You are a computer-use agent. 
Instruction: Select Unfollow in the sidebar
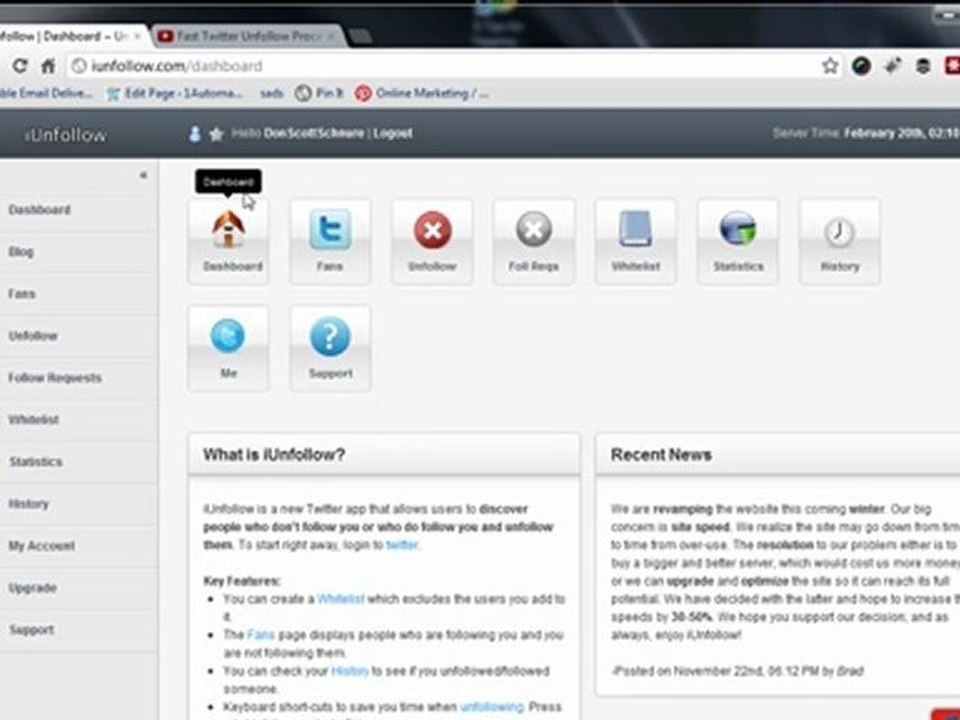coord(78,336)
